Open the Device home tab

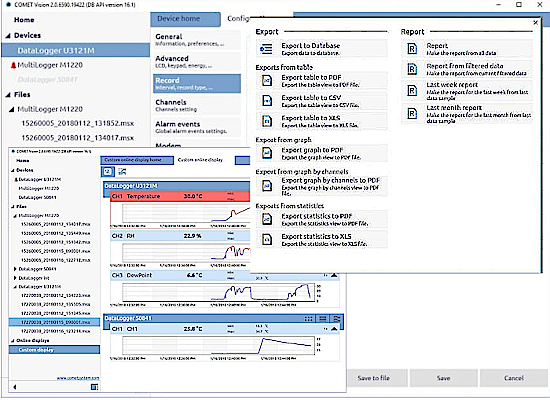pos(186,19)
